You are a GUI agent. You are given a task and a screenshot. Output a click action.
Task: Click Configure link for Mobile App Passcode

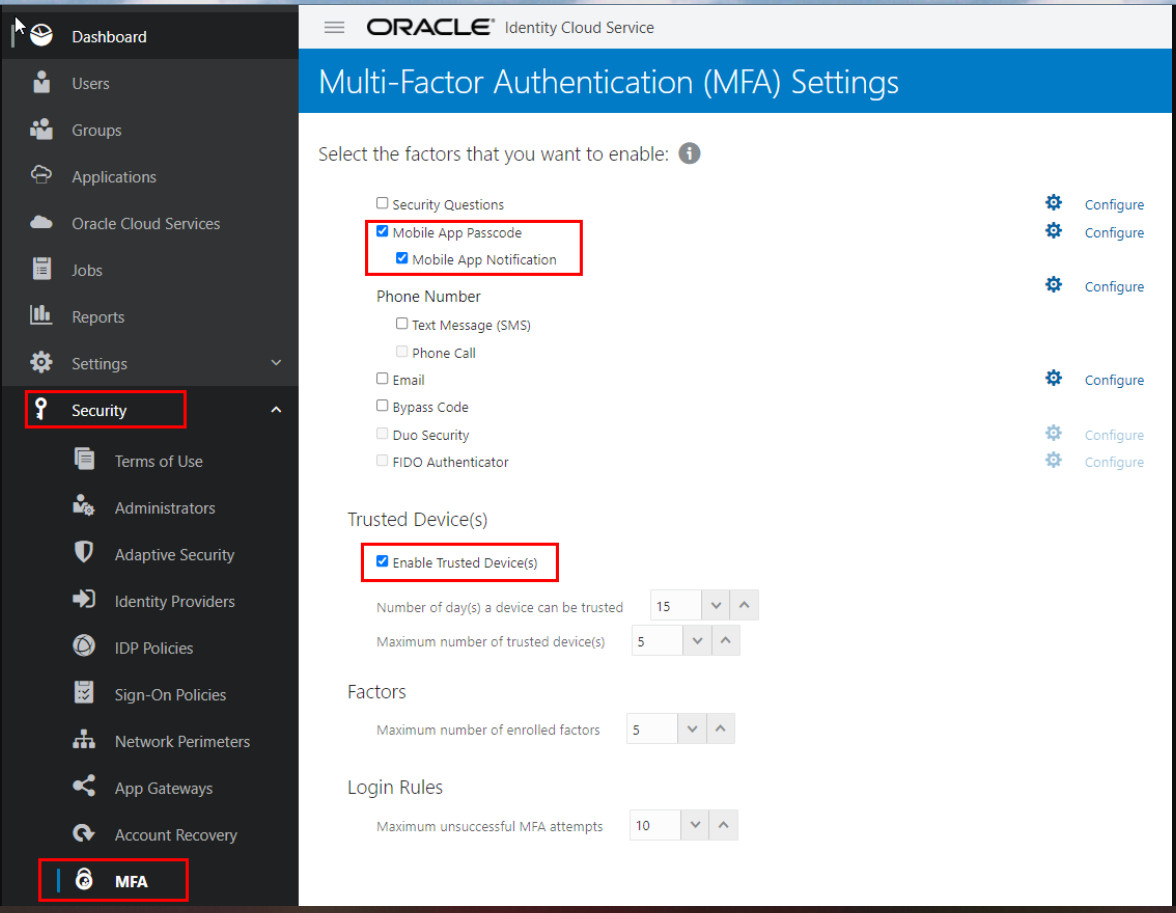click(1114, 233)
